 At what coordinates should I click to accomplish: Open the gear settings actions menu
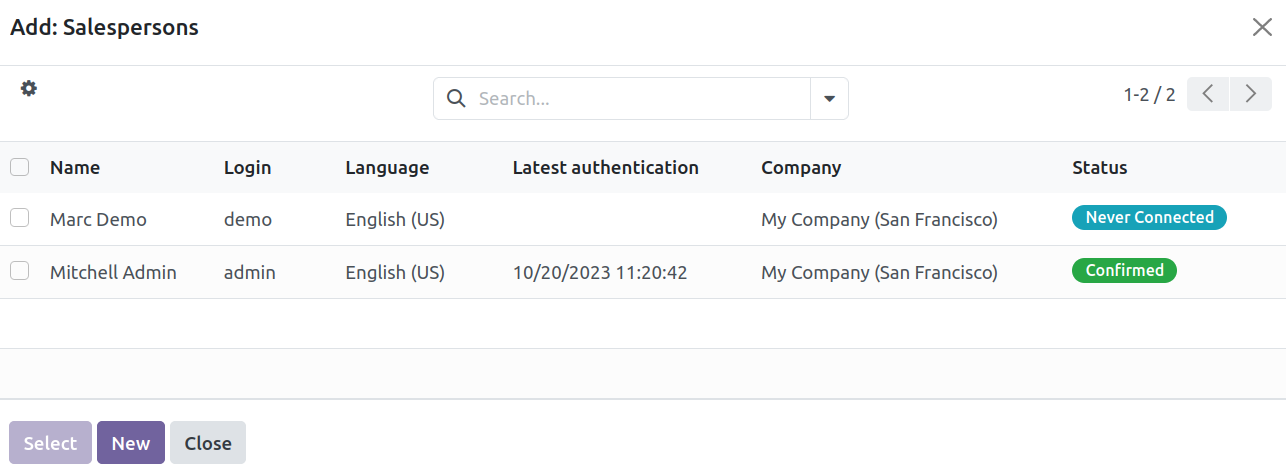(x=29, y=88)
